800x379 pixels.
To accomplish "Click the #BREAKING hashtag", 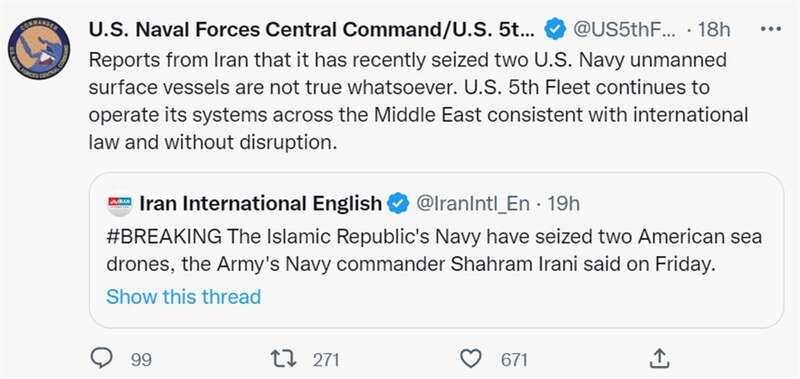I will point(164,237).
